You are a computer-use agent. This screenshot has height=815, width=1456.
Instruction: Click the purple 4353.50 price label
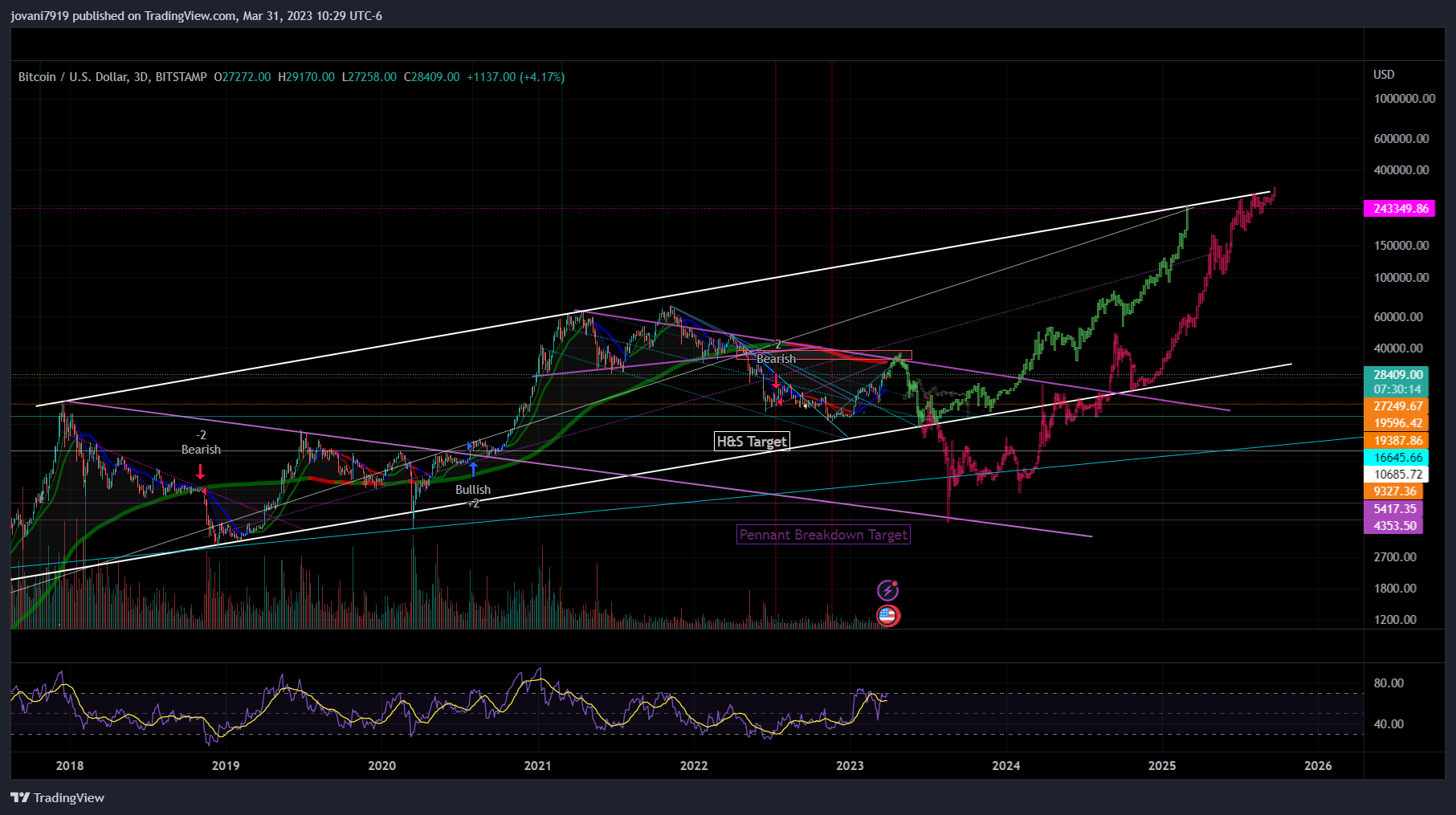1393,526
